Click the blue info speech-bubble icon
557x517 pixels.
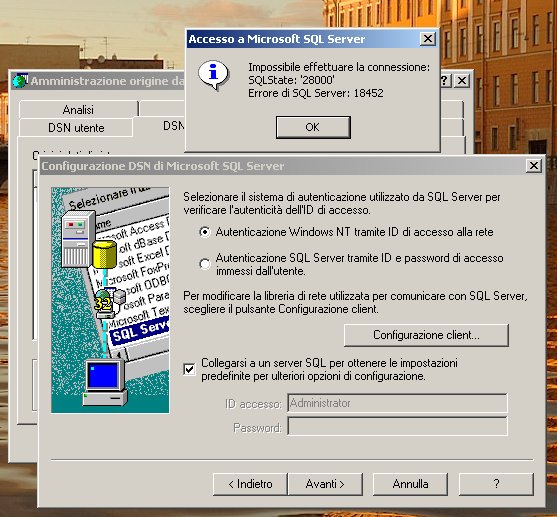coord(213,75)
